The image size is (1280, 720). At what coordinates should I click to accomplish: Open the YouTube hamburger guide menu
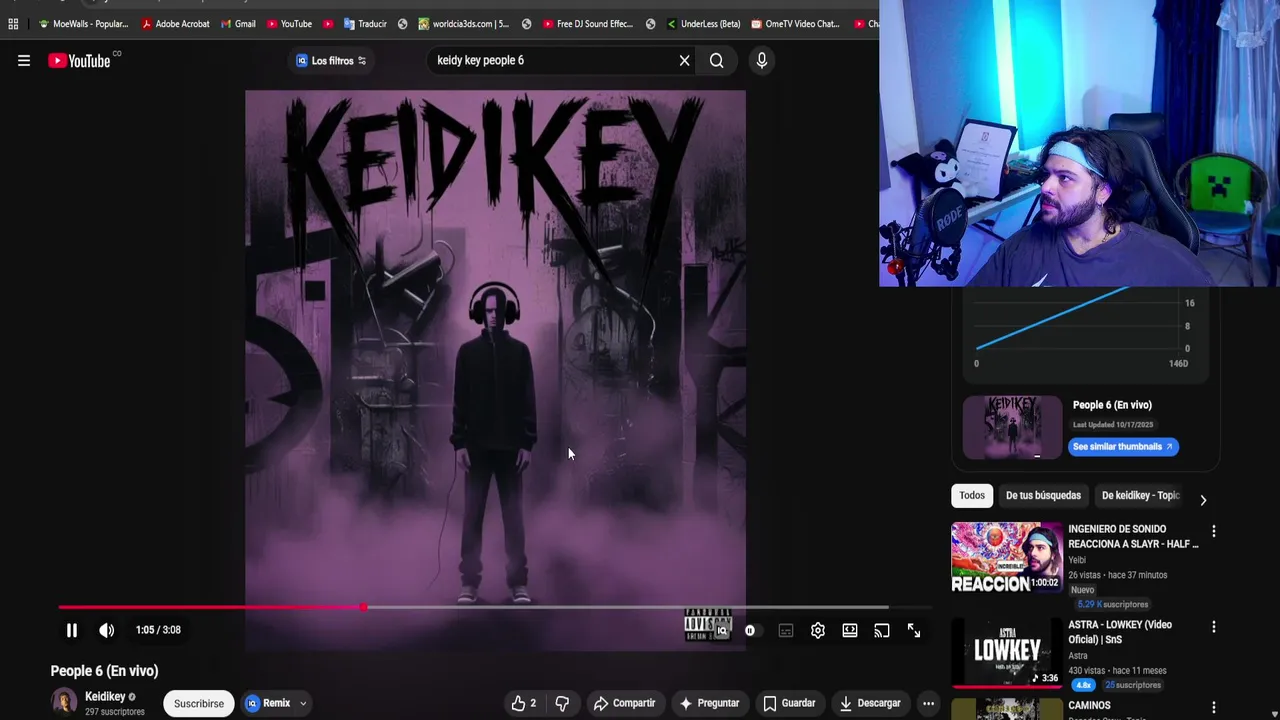tap(24, 61)
